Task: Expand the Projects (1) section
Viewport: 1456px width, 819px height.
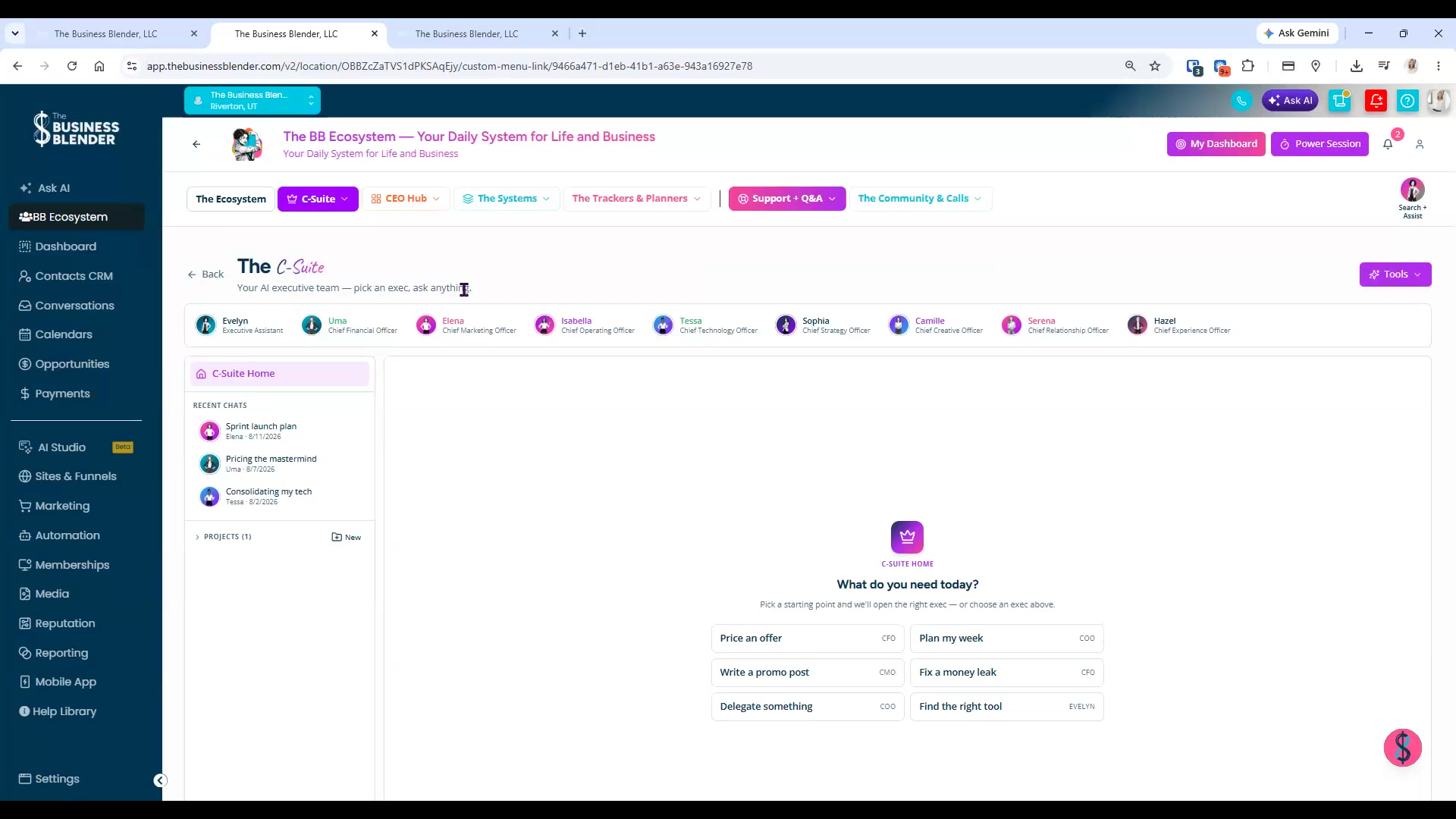Action: click(223, 537)
